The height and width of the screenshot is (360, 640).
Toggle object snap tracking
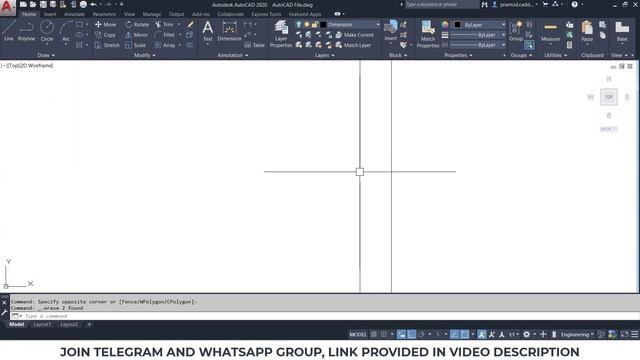[454, 334]
